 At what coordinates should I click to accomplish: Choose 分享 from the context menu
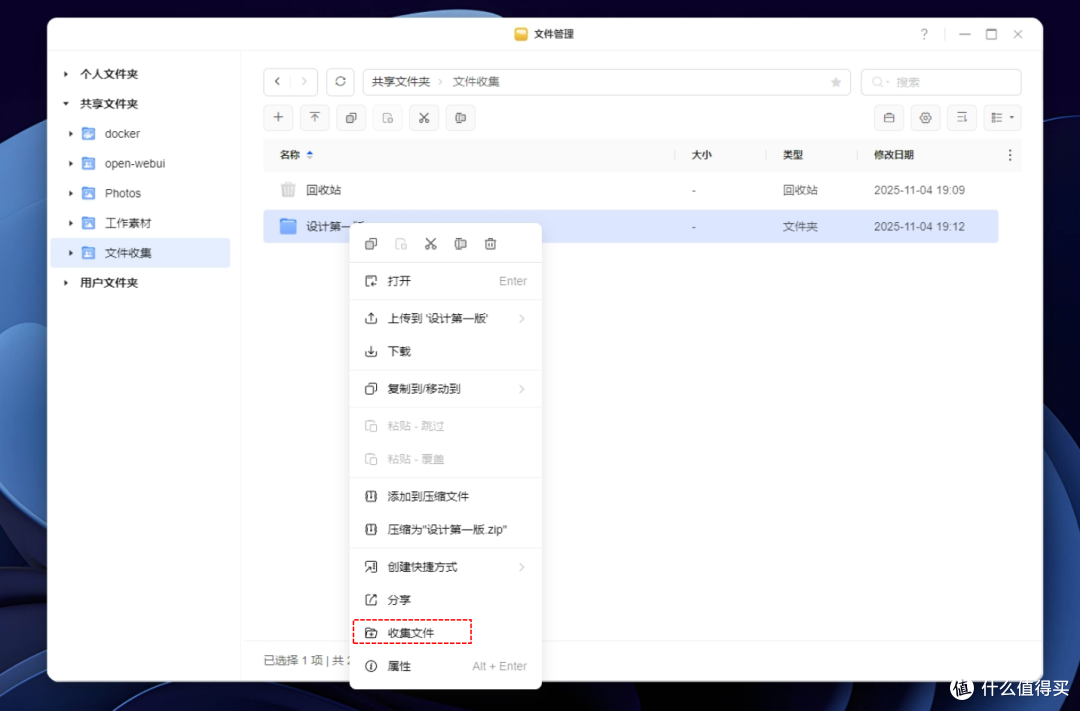[446, 599]
